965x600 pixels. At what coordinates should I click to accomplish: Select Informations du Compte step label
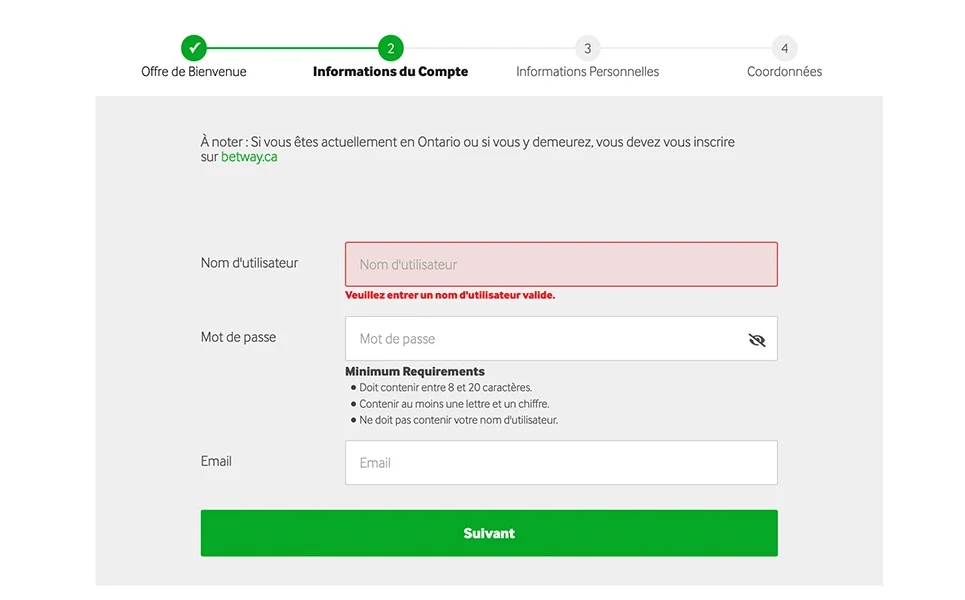tap(390, 72)
